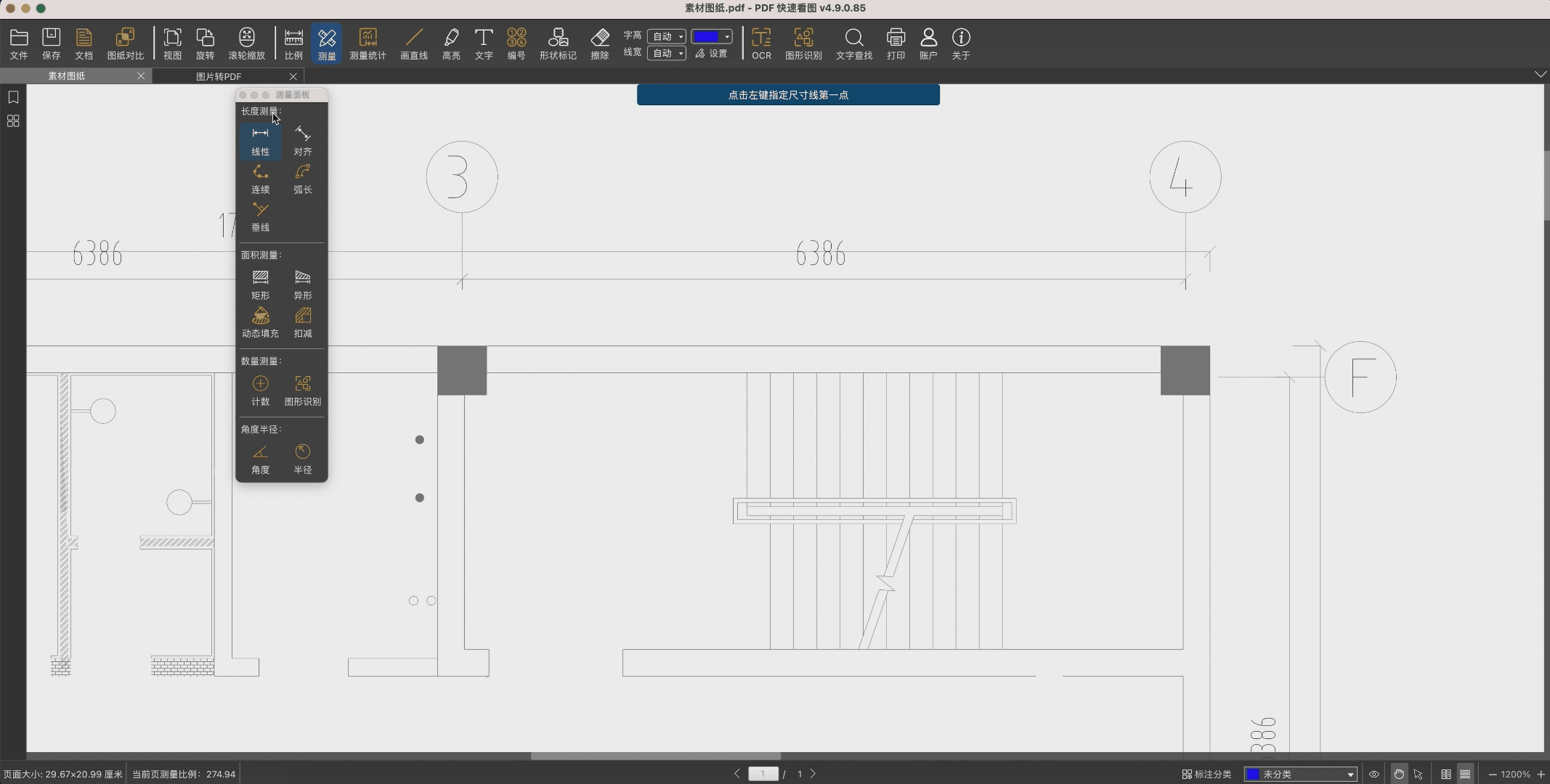Open the 线宽 line width dropdown
The width and height of the screenshot is (1550, 784).
pyautogui.click(x=667, y=53)
